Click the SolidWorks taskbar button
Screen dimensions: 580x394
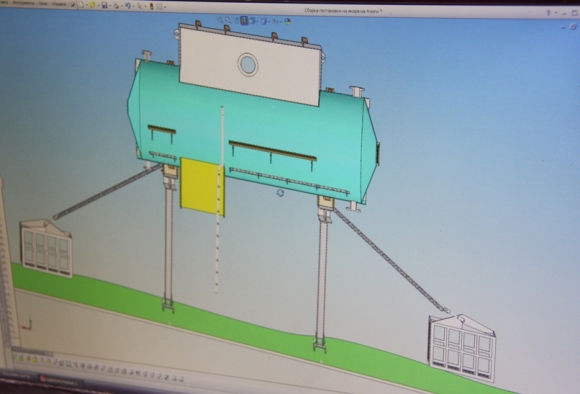[61, 380]
